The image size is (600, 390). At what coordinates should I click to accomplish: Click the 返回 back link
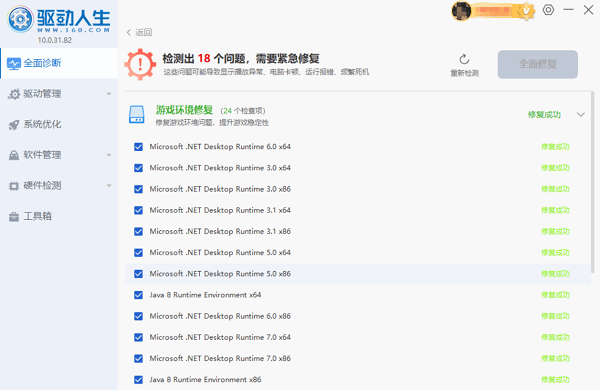click(x=143, y=32)
